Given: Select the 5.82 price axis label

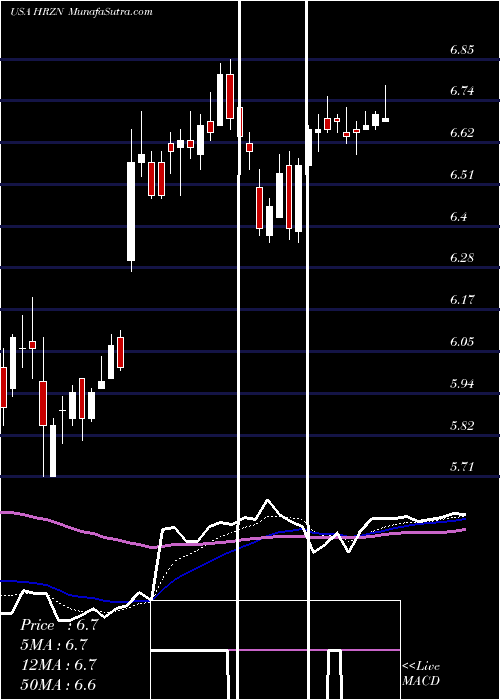Looking at the screenshot, I should (462, 425).
